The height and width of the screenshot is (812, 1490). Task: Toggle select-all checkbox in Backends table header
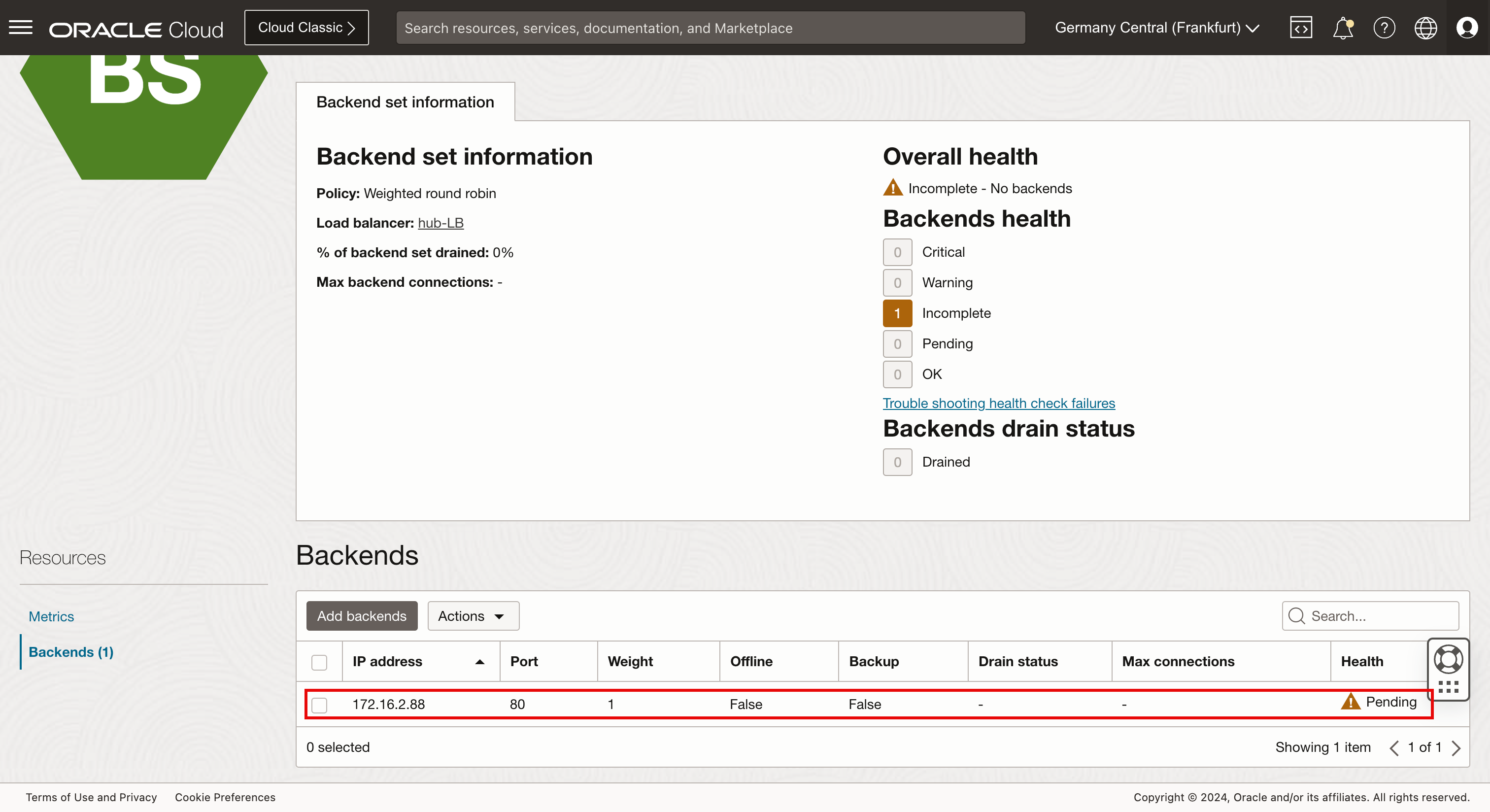pyautogui.click(x=319, y=662)
